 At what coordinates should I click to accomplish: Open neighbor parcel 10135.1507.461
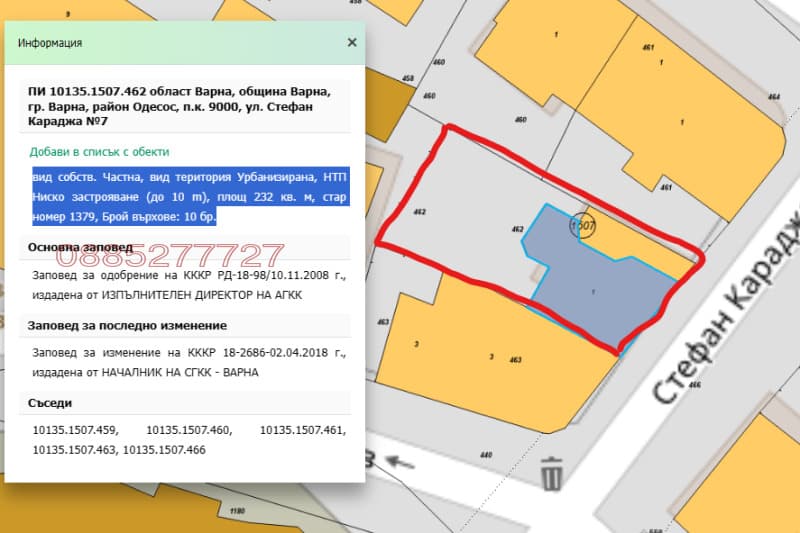tap(302, 430)
